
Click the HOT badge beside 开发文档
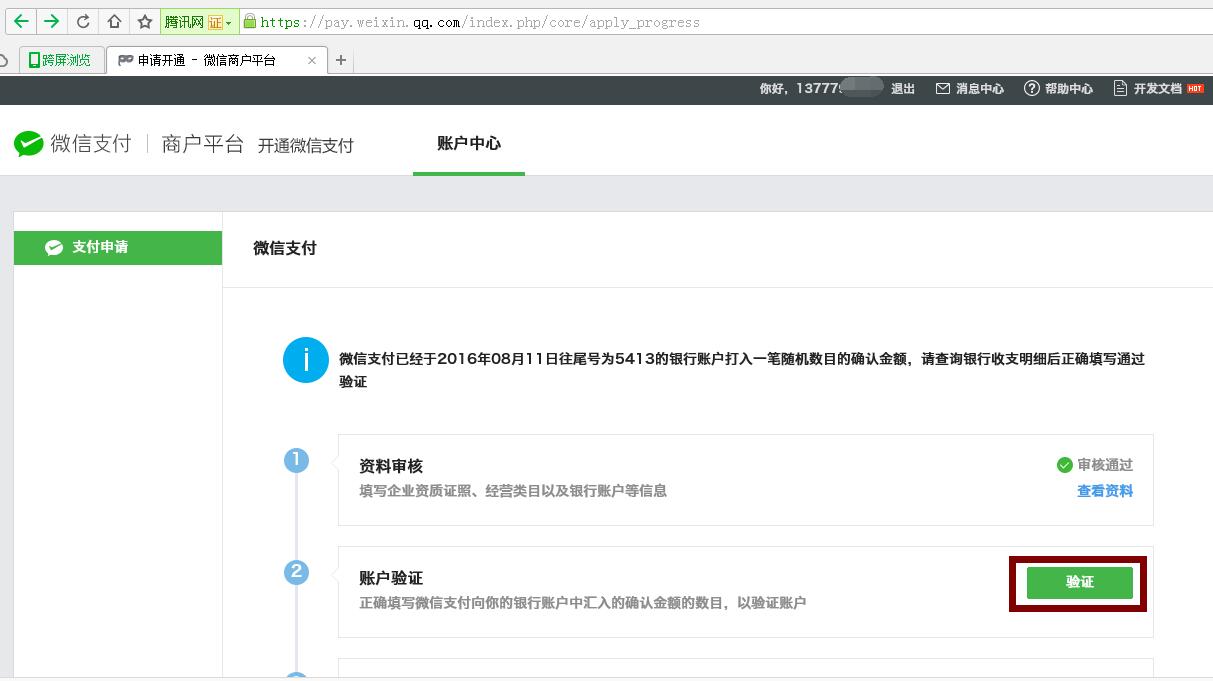(1195, 88)
